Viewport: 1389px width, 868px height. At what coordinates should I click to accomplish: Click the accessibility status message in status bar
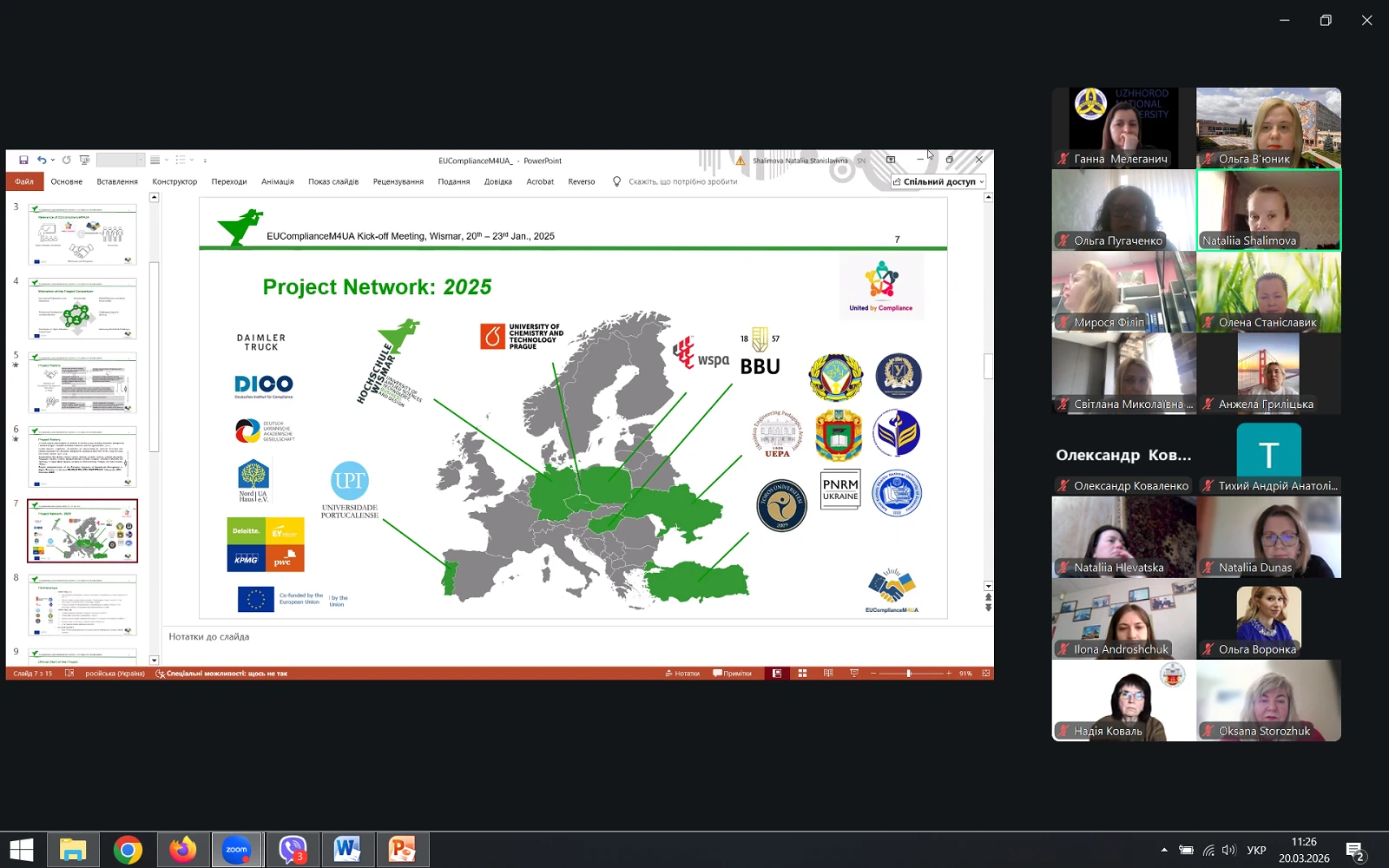[221, 674]
